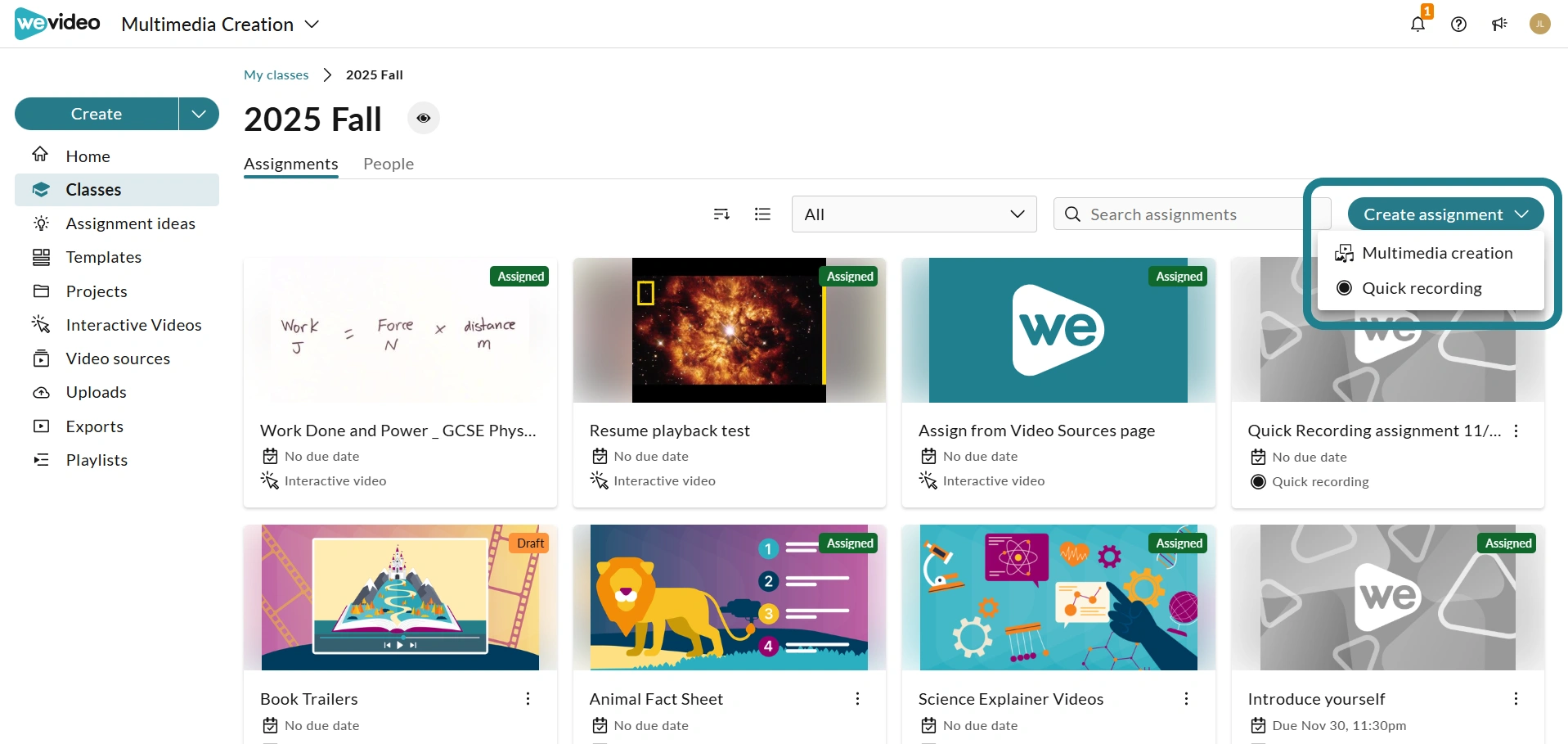The width and height of the screenshot is (1568, 744).
Task: Open Interactive Videos in sidebar
Action: (117, 325)
